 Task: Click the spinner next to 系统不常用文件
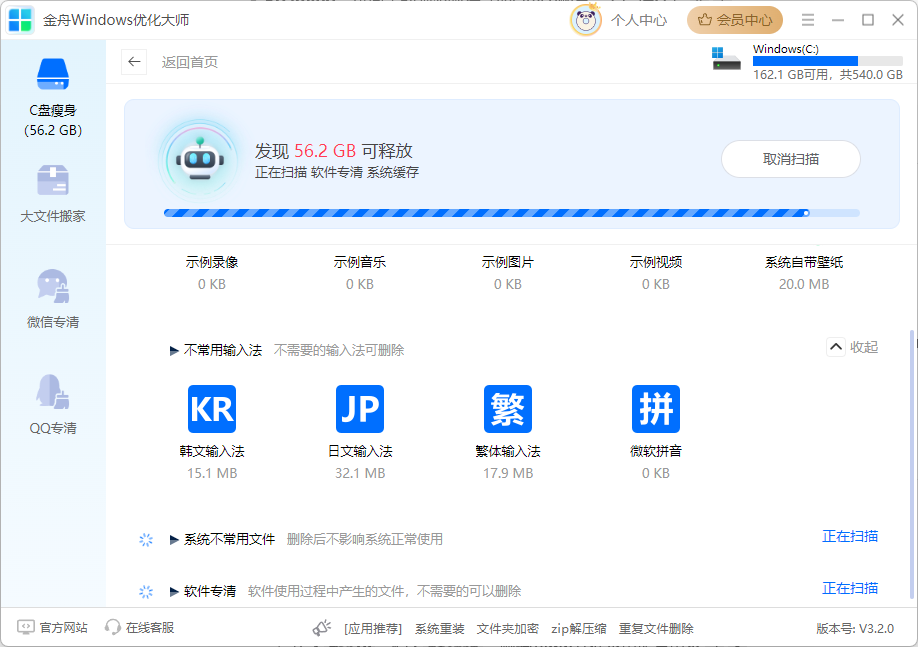(146, 540)
